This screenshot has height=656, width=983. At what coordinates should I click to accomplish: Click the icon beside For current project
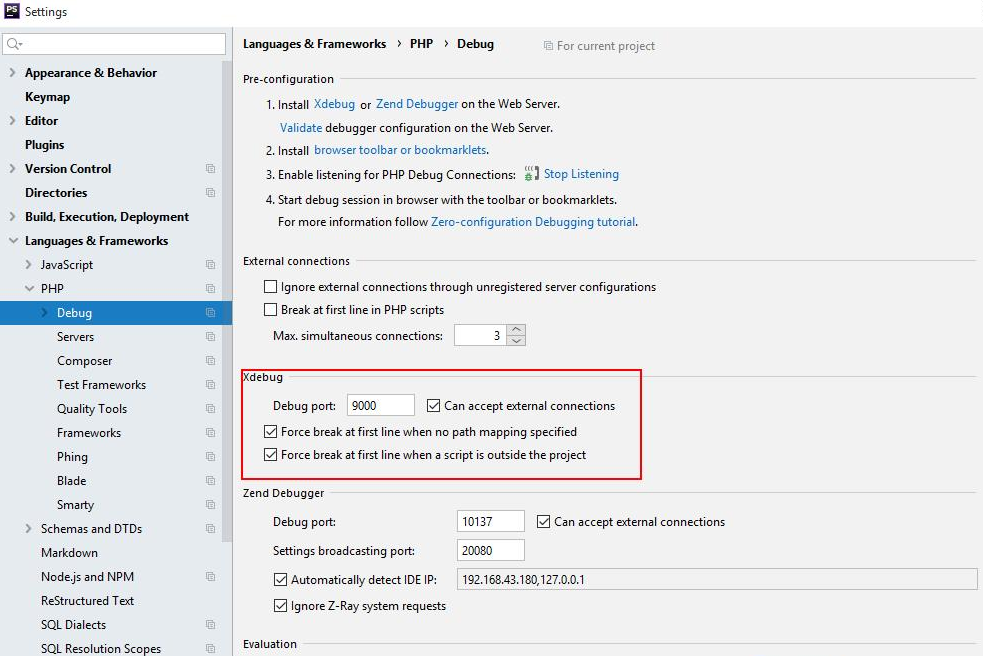548,46
